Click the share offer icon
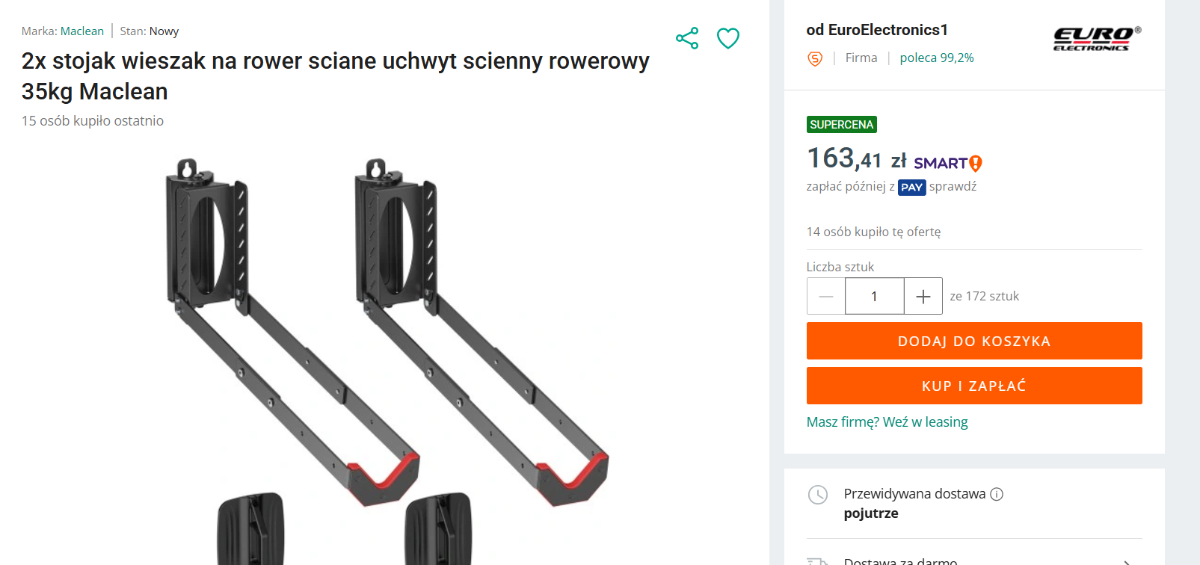The width and height of the screenshot is (1200, 565). tap(687, 39)
